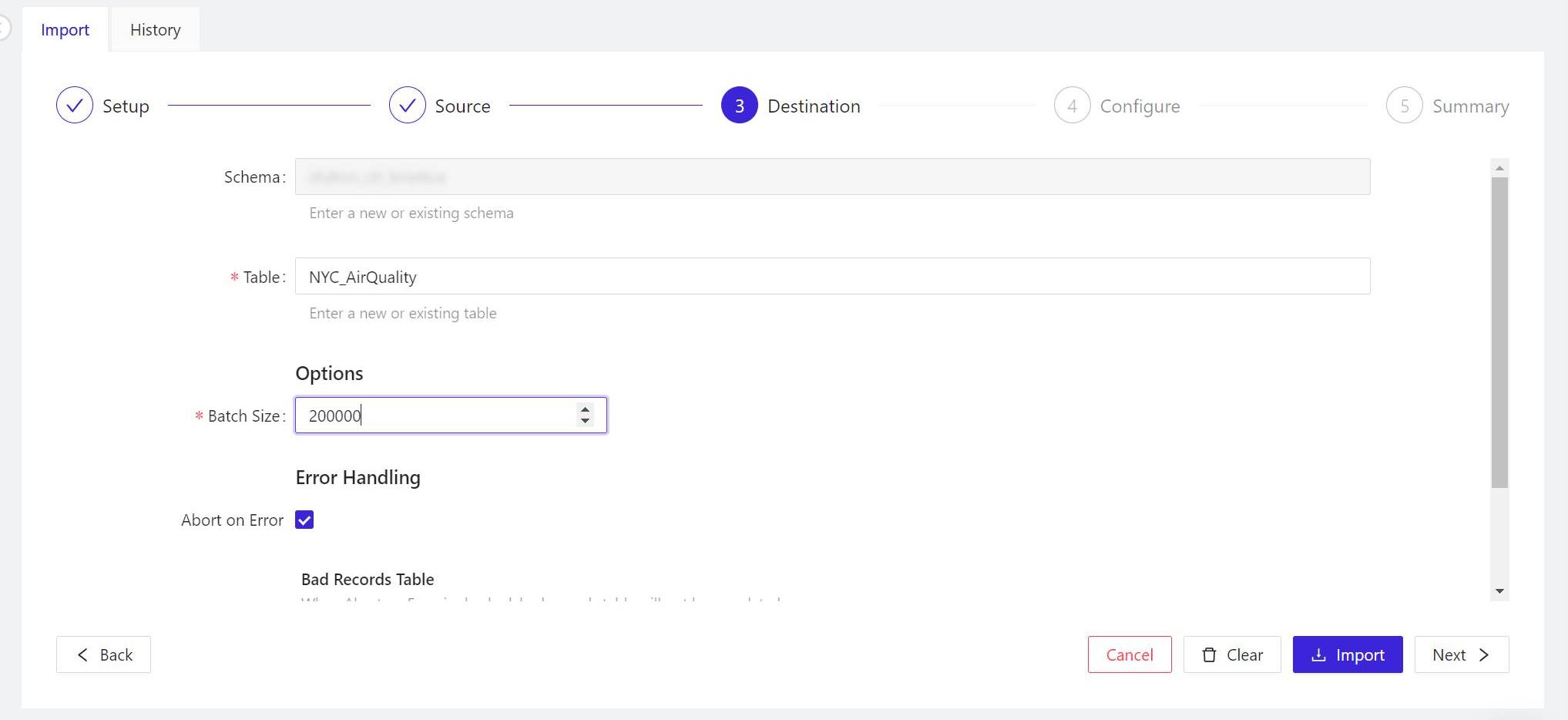
Task: Decrease Batch Size with down arrow
Action: [585, 421]
